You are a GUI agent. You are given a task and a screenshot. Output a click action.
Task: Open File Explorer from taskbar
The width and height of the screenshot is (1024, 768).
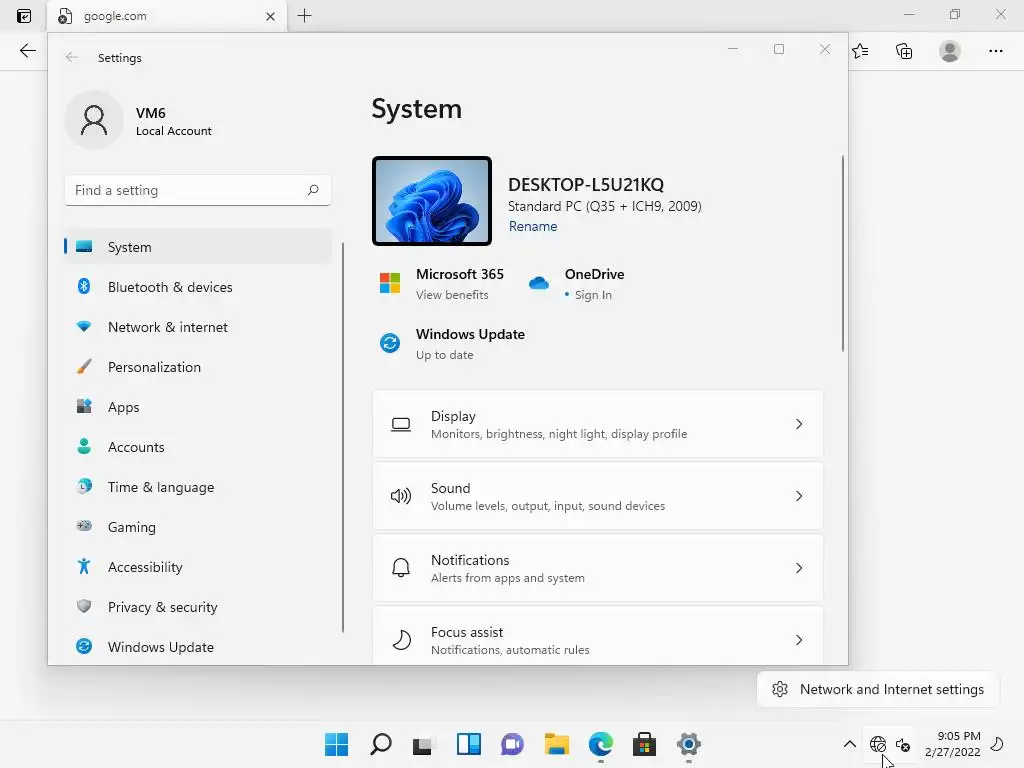(557, 744)
